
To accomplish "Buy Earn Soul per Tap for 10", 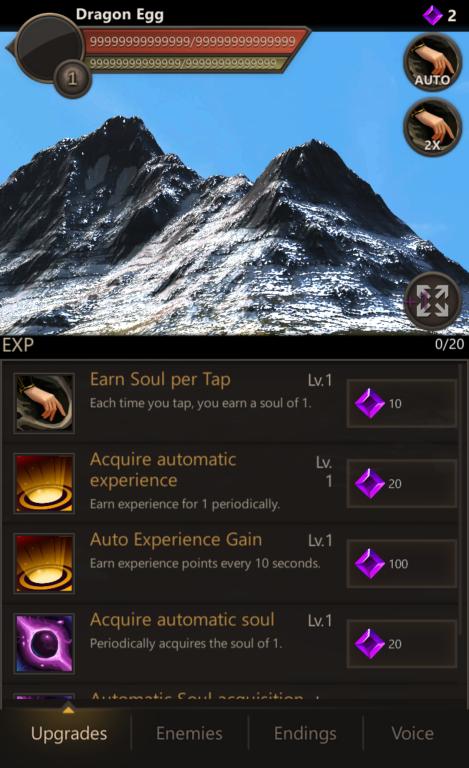I will 402,403.
